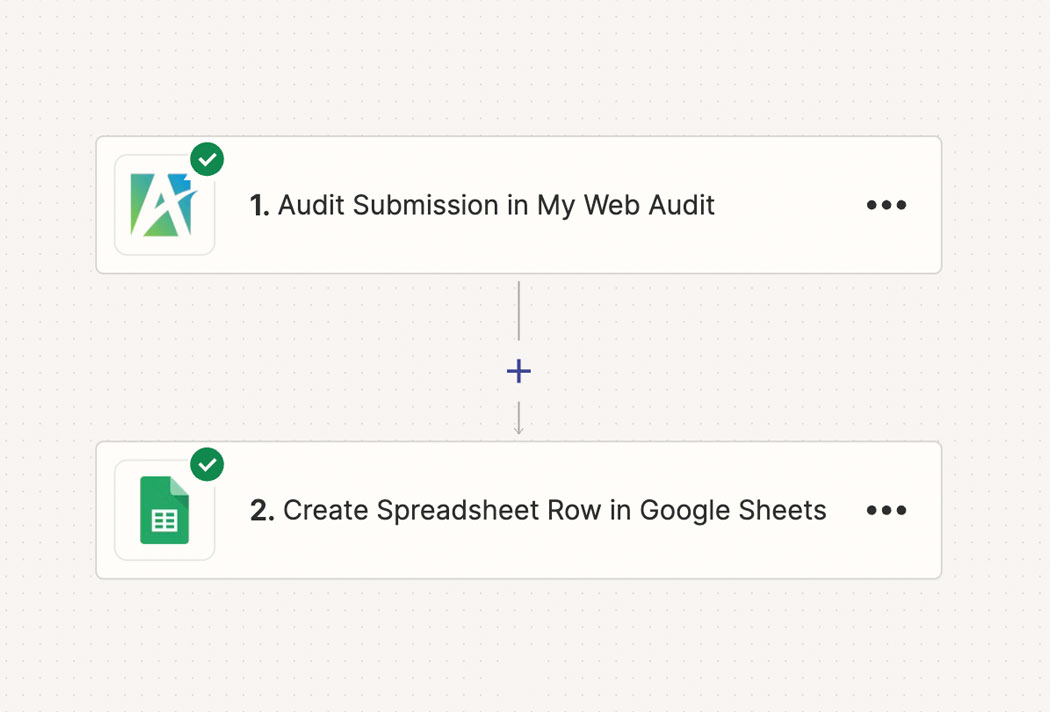
Task: Click step number 2 label
Action: (x=258, y=510)
